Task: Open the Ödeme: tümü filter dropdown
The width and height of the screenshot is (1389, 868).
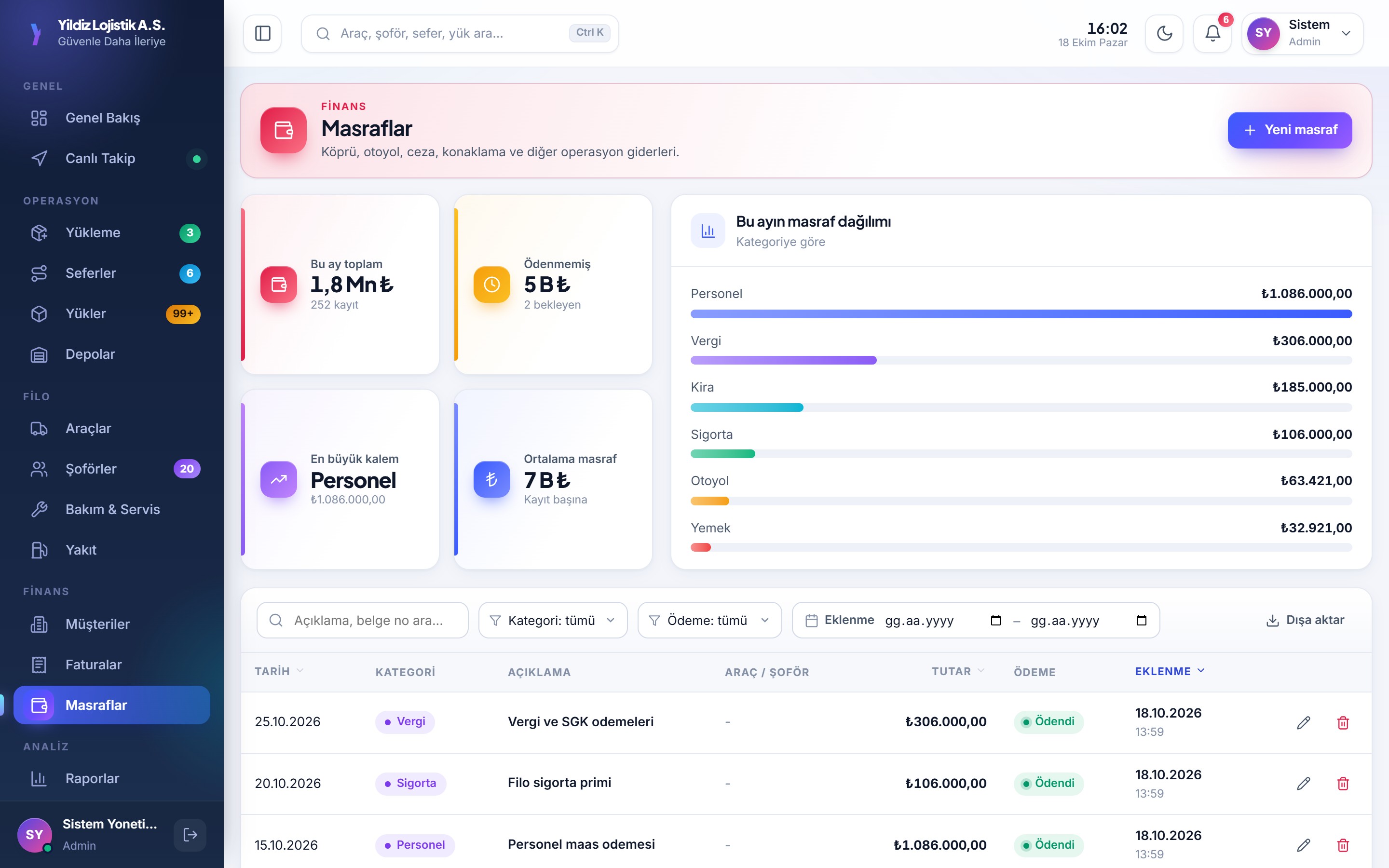Action: pos(709,620)
